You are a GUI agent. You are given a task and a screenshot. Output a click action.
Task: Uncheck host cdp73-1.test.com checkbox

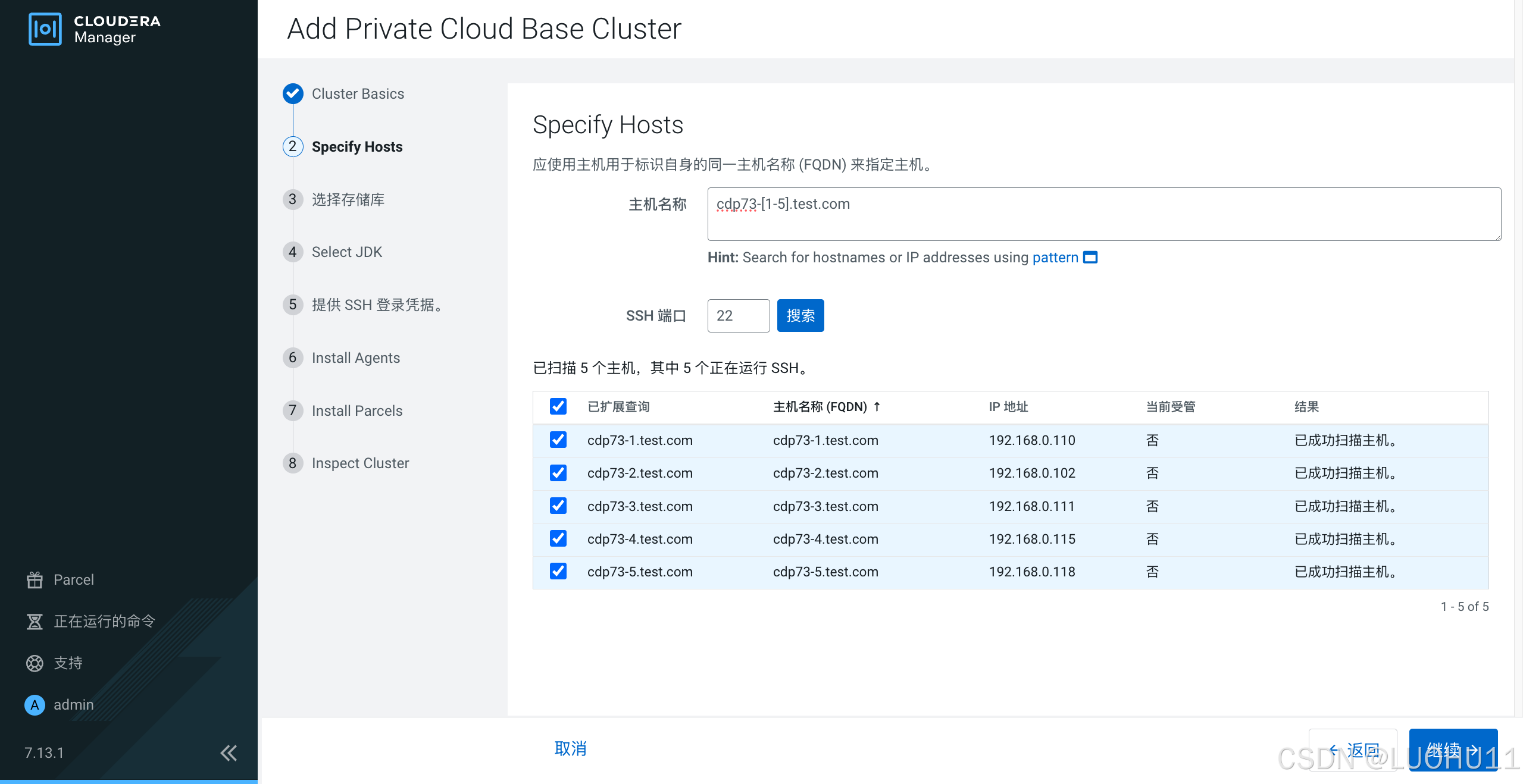click(558, 440)
